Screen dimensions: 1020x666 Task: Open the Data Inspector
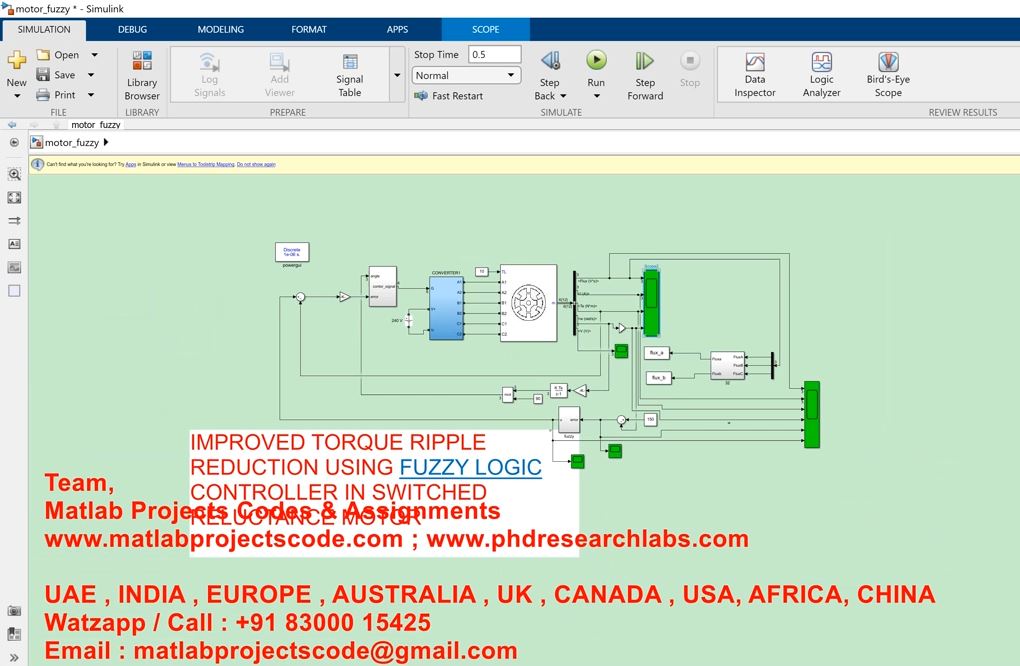click(x=754, y=75)
